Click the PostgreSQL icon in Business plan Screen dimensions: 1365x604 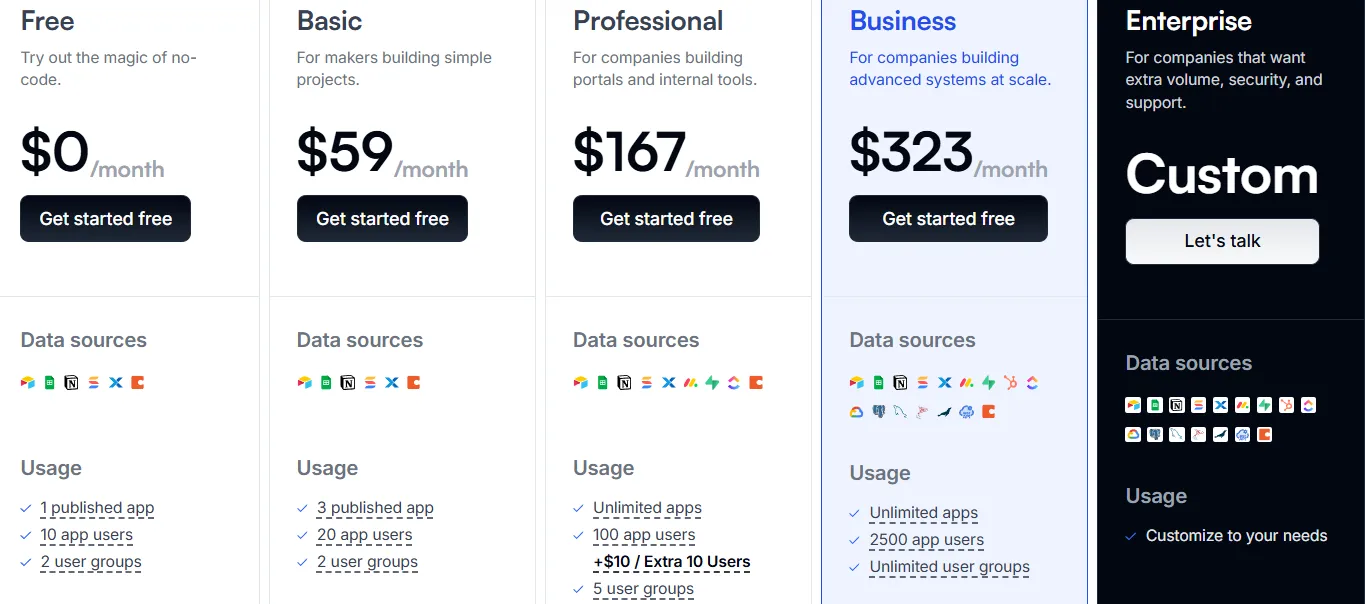(x=879, y=411)
